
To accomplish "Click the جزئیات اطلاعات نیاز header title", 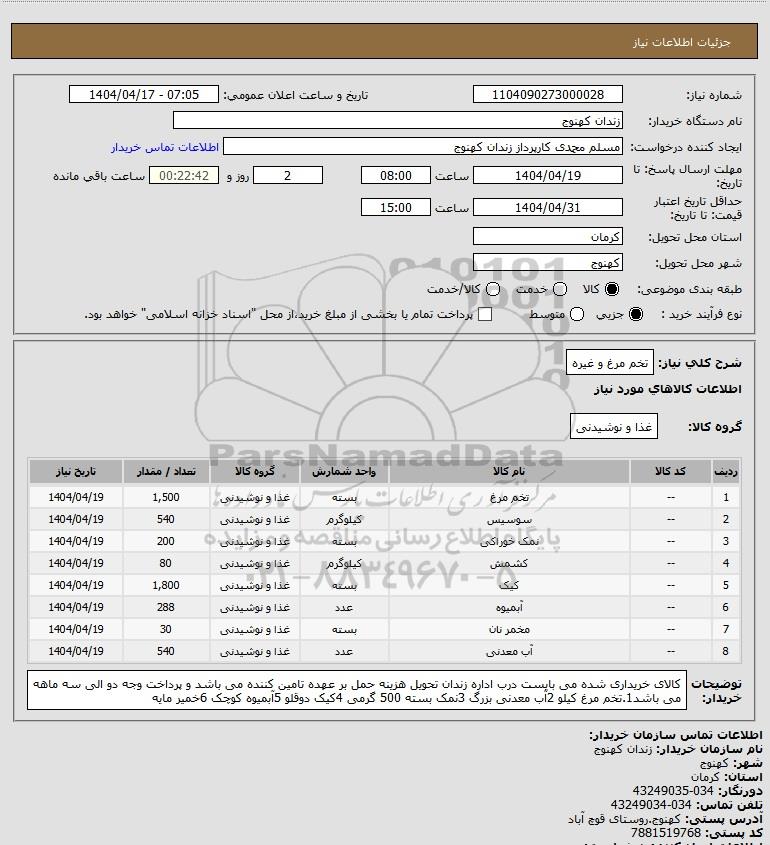I will click(x=682, y=42).
